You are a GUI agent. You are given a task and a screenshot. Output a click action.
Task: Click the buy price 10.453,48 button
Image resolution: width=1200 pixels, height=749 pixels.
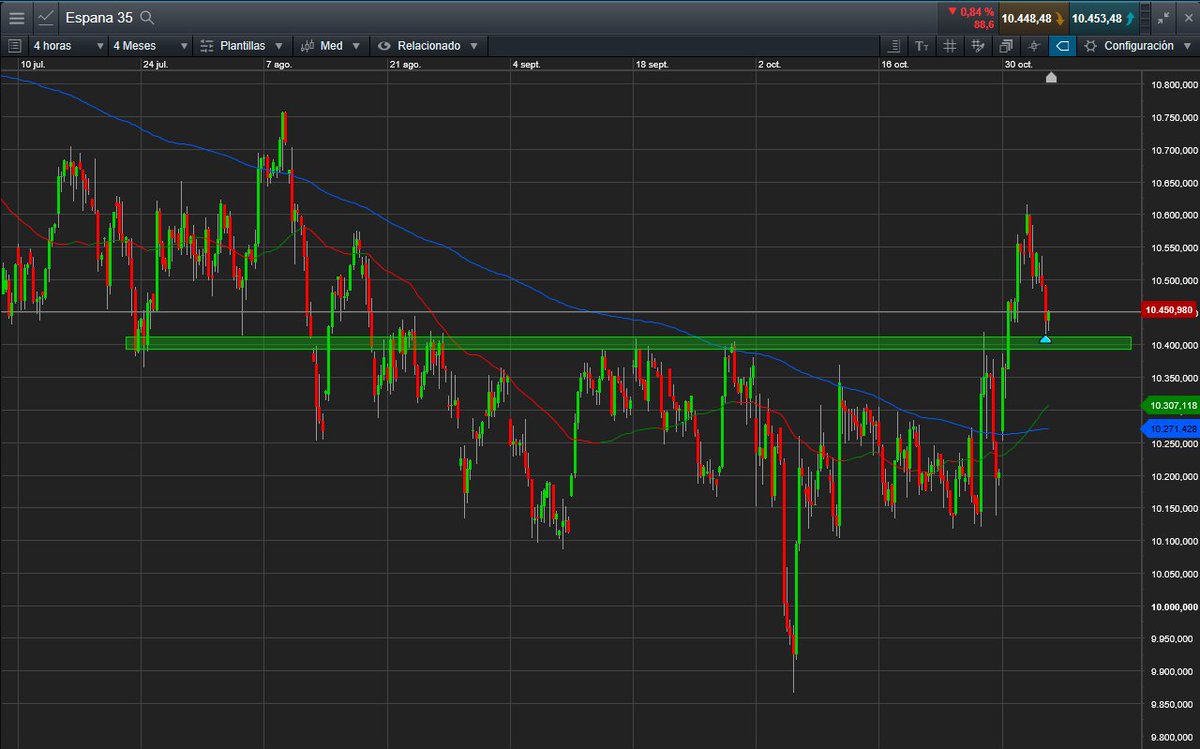1103,18
